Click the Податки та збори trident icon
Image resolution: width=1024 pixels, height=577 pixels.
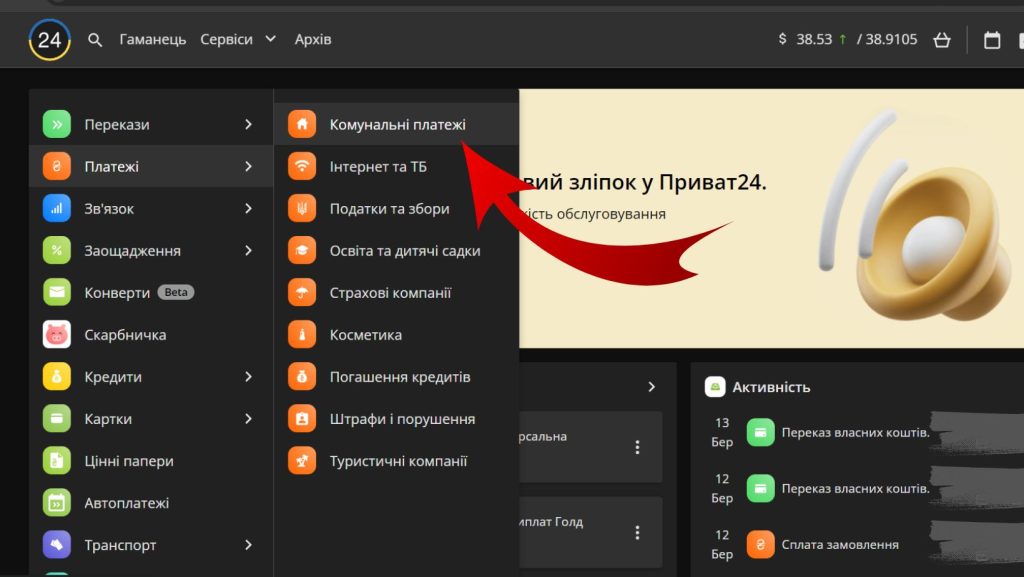tap(301, 209)
